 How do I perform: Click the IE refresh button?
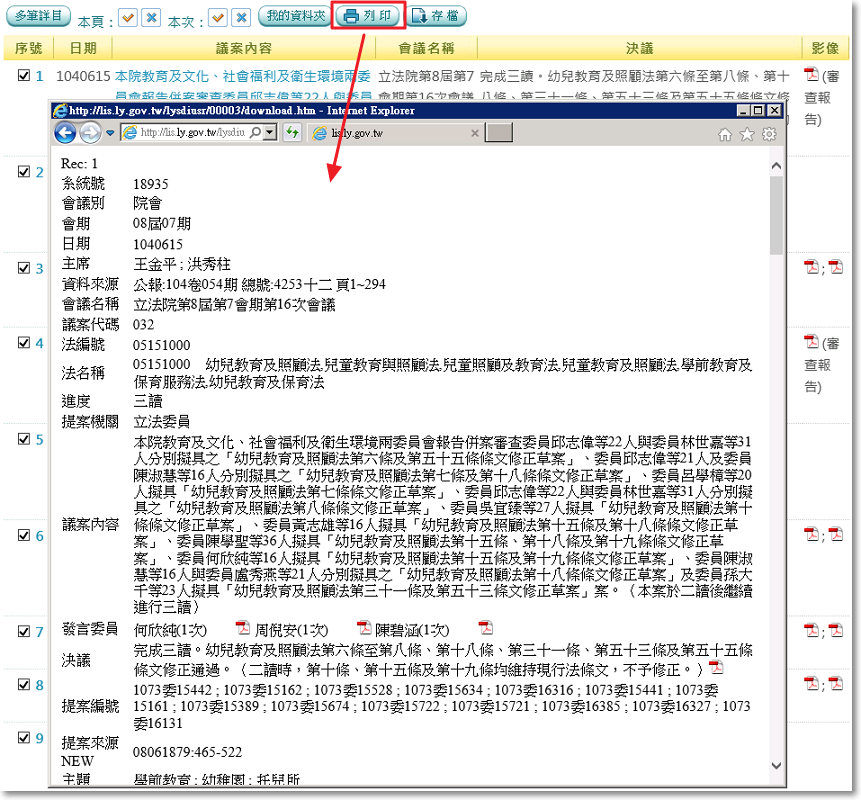(x=293, y=133)
